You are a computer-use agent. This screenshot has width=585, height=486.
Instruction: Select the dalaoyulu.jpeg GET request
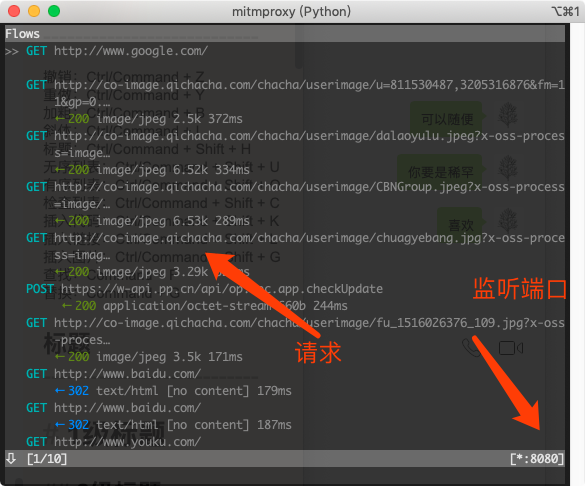(x=295, y=144)
